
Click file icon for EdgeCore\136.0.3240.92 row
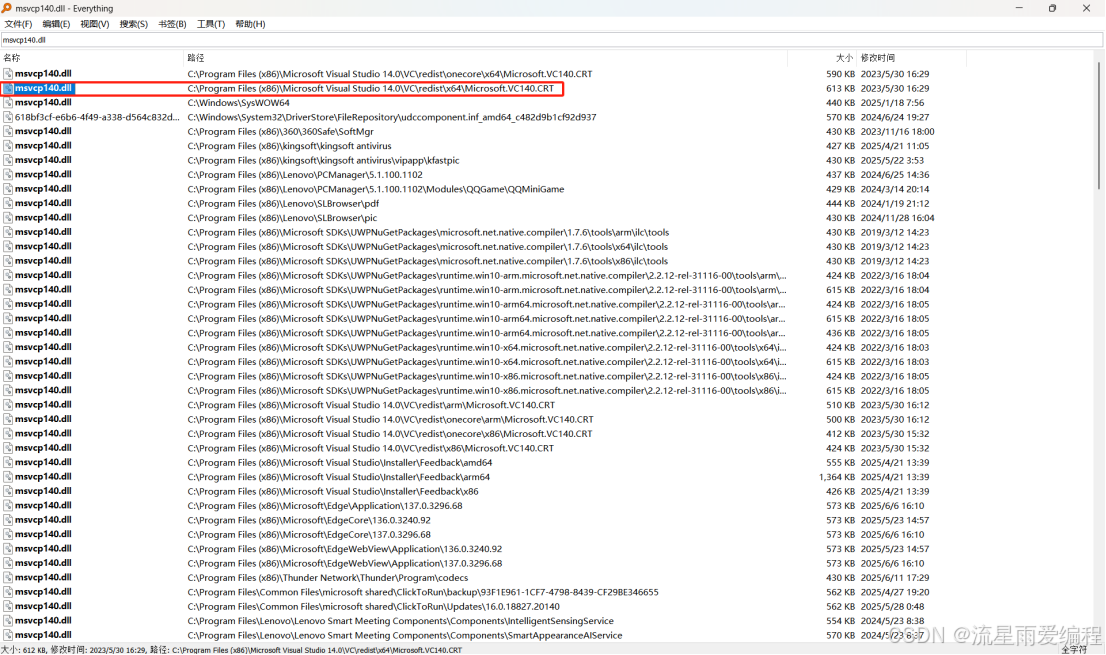click(8, 520)
